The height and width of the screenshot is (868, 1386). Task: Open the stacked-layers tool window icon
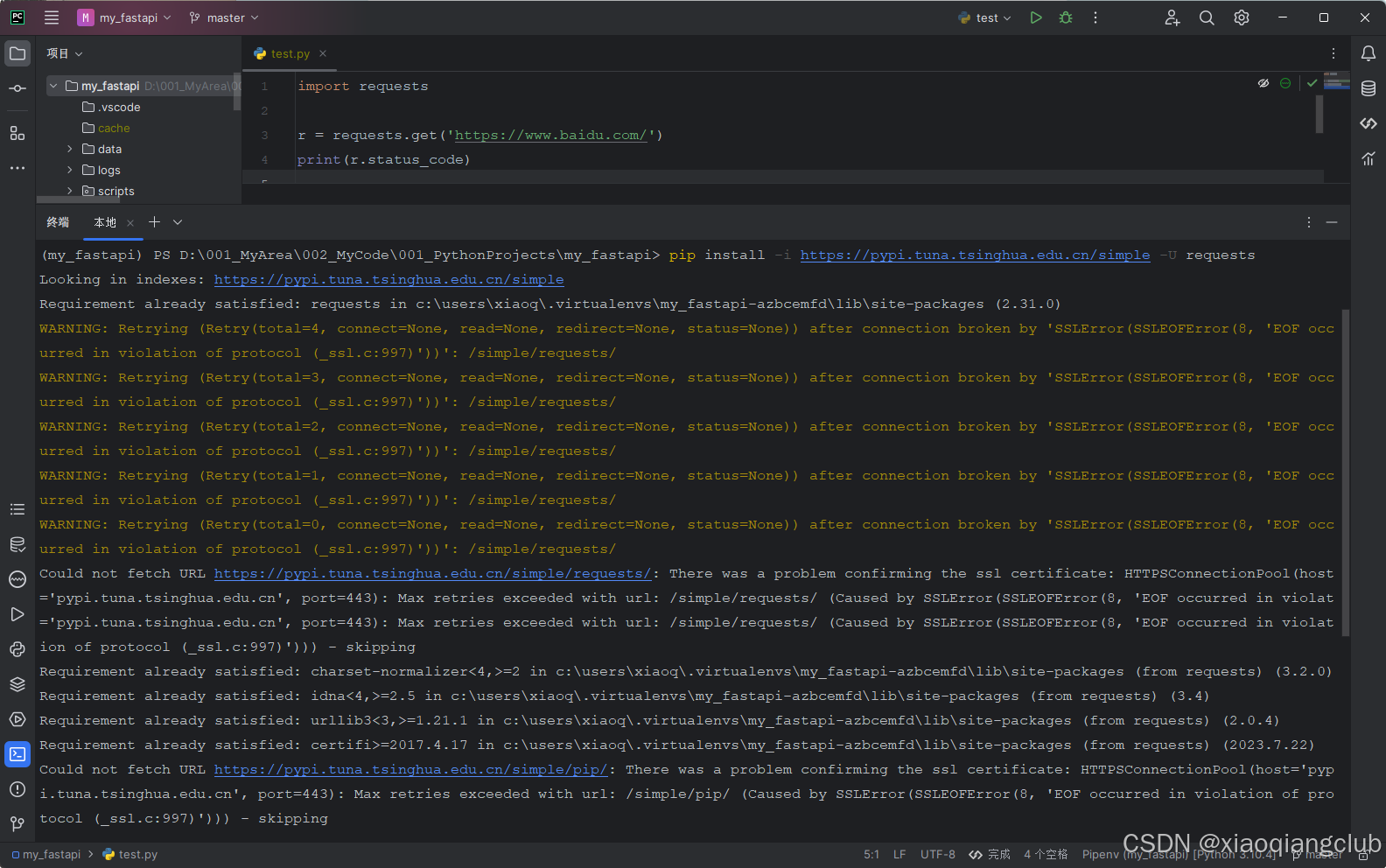pos(17,684)
